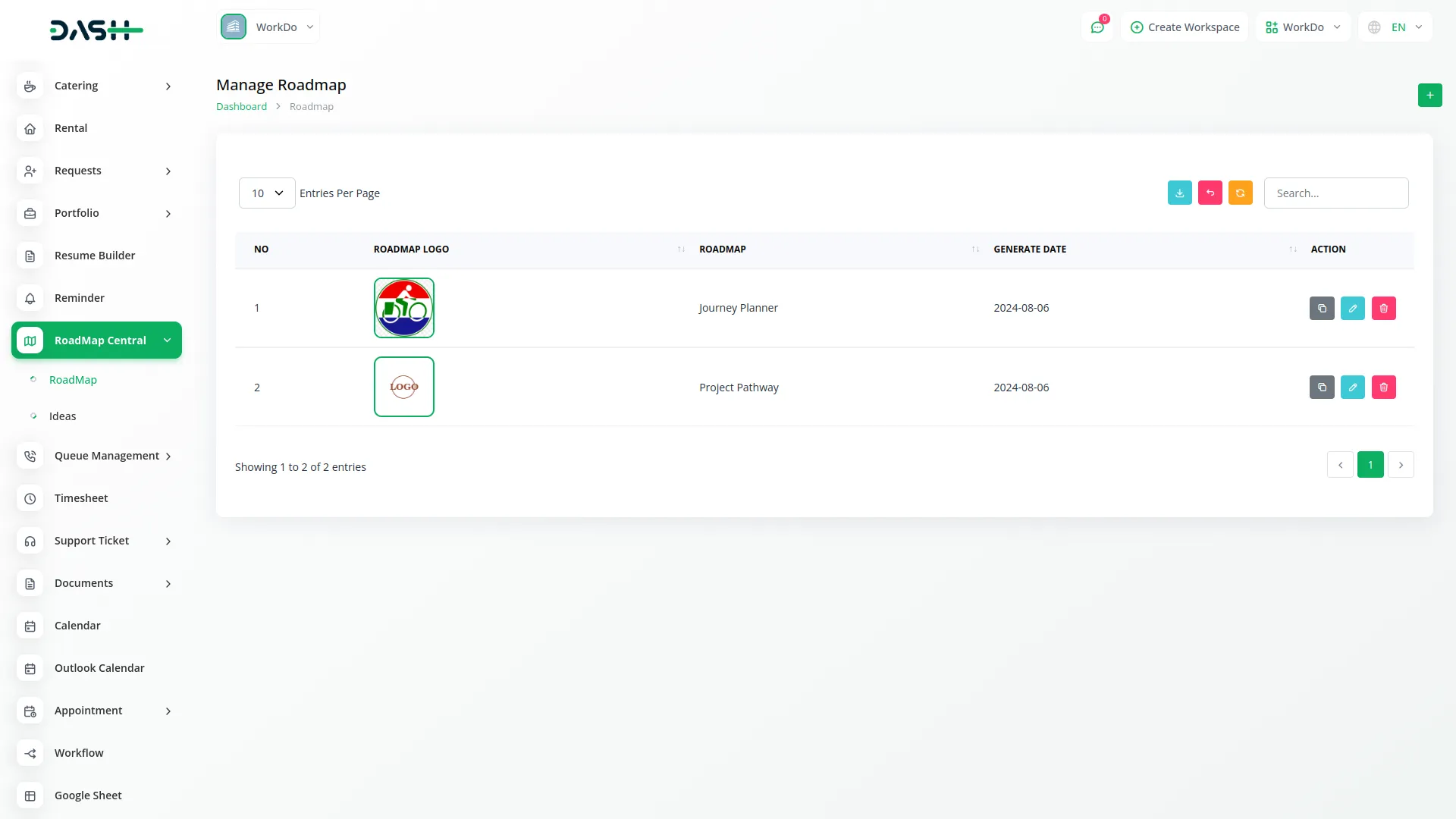This screenshot has width=1456, height=819.
Task: Switch to the Ideas sidebar item
Action: pos(63,416)
